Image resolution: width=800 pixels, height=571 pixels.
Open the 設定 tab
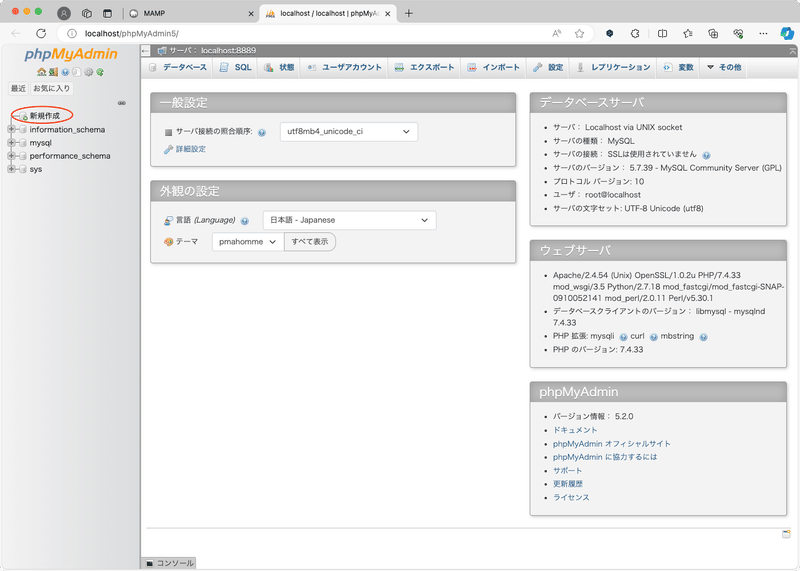548,67
